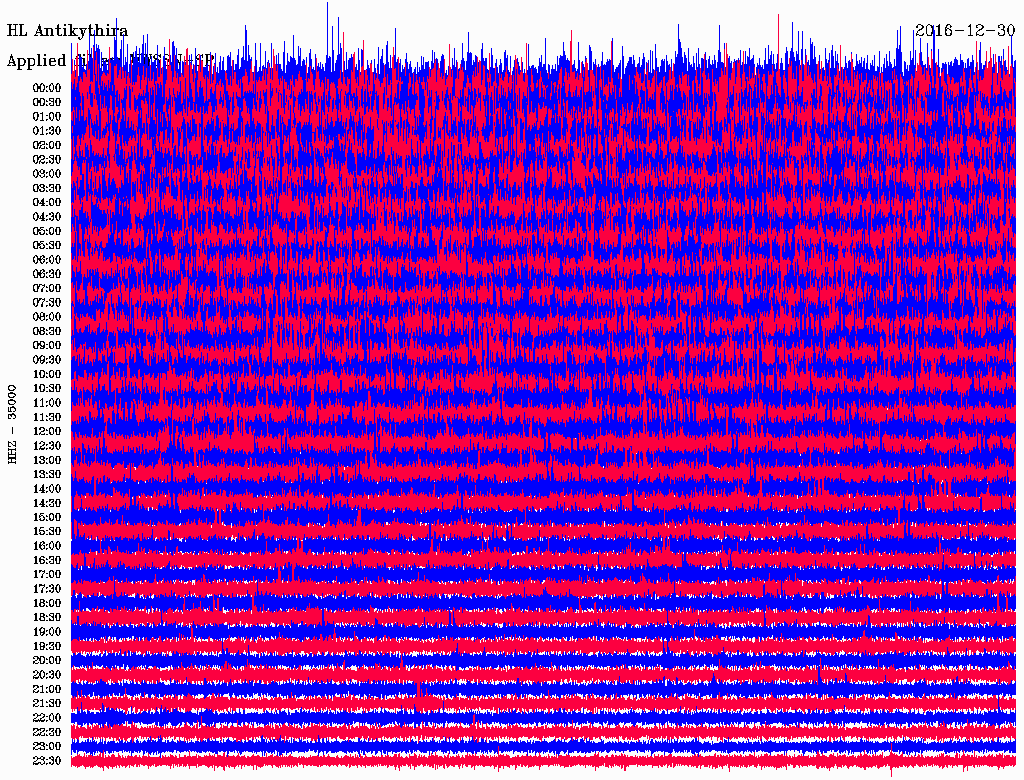
Task: Select the 01:30 time label
Action: 46,131
